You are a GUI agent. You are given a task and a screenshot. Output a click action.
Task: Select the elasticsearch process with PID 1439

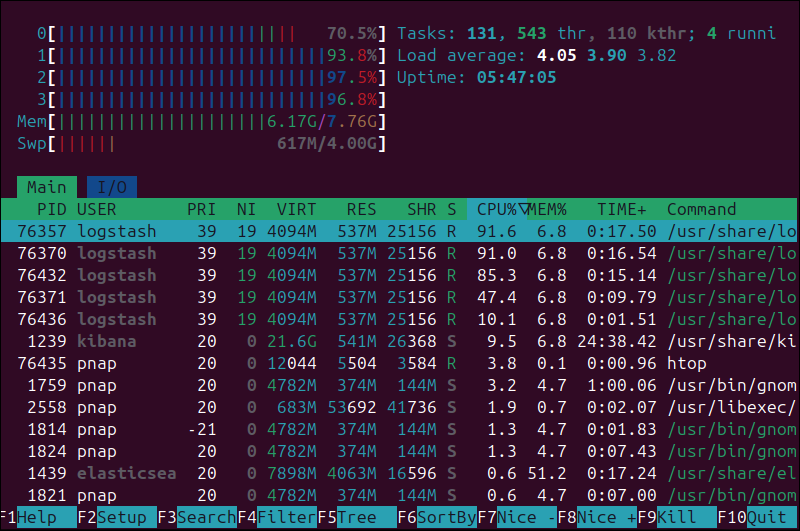(400, 474)
